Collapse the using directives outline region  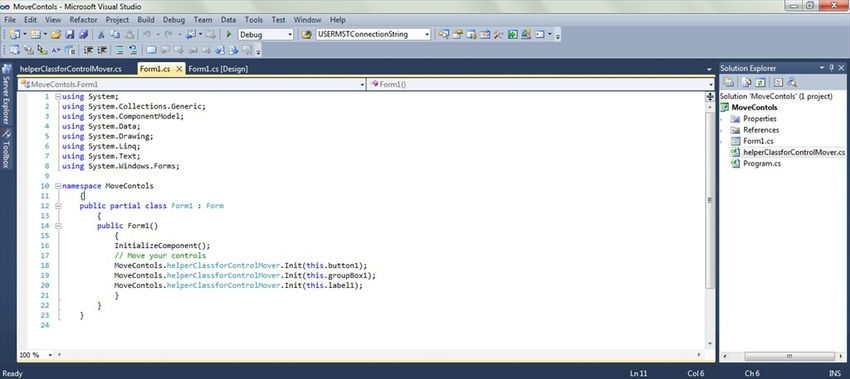pyautogui.click(x=58, y=97)
